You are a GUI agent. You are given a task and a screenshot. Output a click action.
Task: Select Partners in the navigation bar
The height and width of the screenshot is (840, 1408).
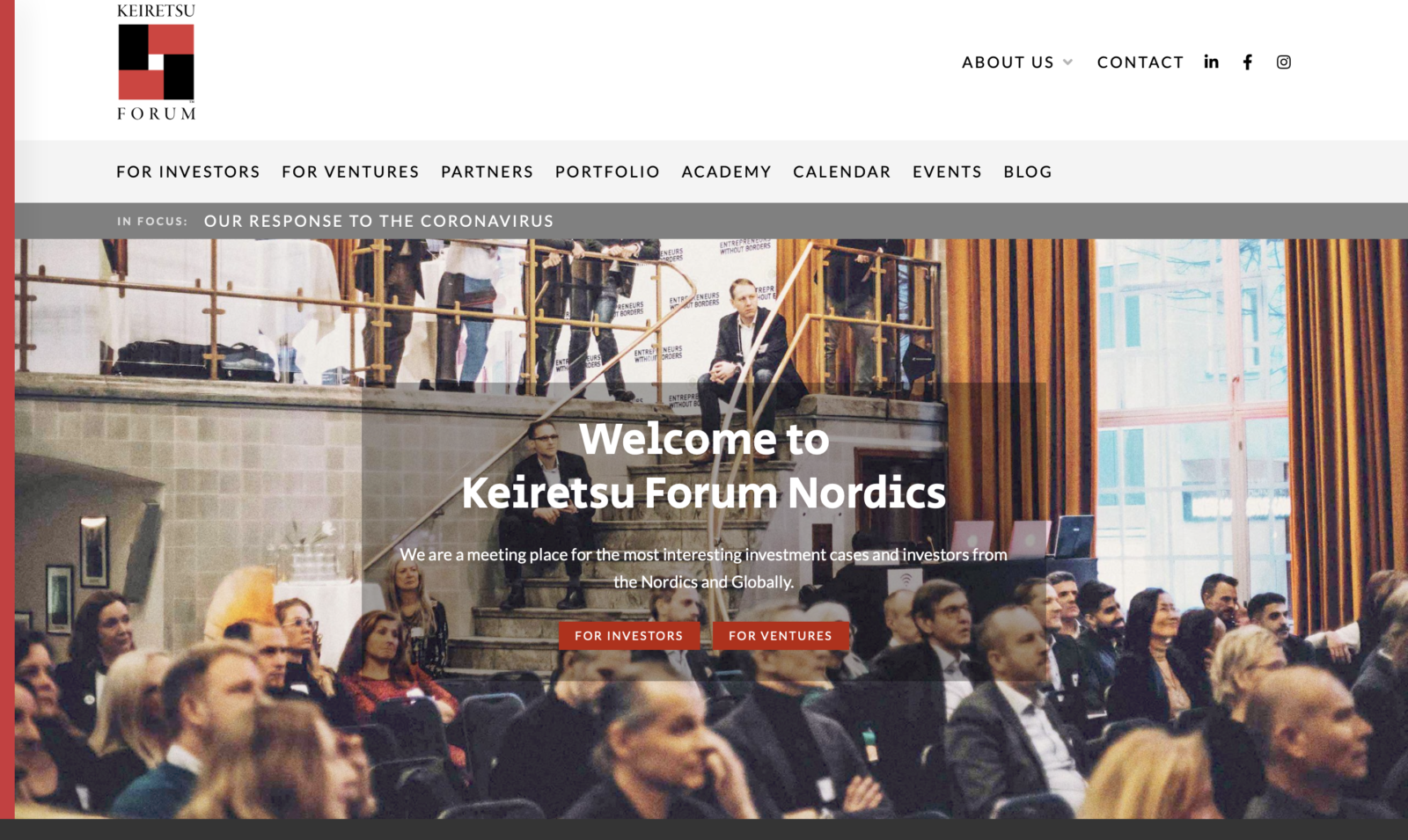click(487, 172)
